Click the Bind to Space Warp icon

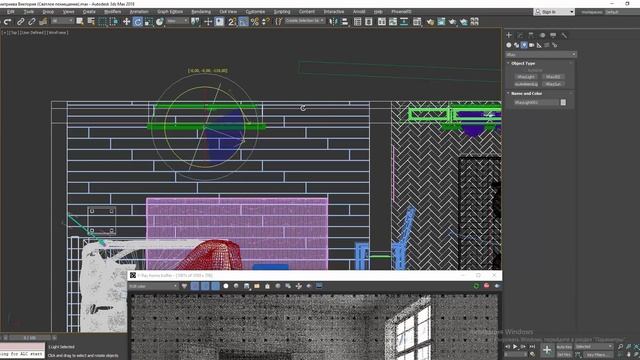pos(43,21)
